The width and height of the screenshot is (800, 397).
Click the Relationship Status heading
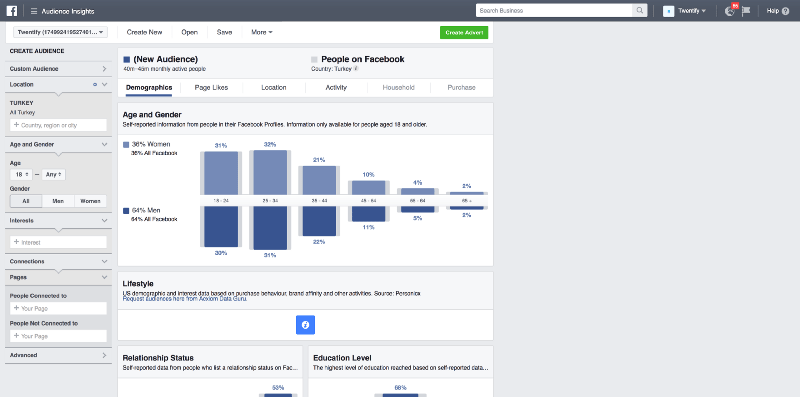(158, 358)
